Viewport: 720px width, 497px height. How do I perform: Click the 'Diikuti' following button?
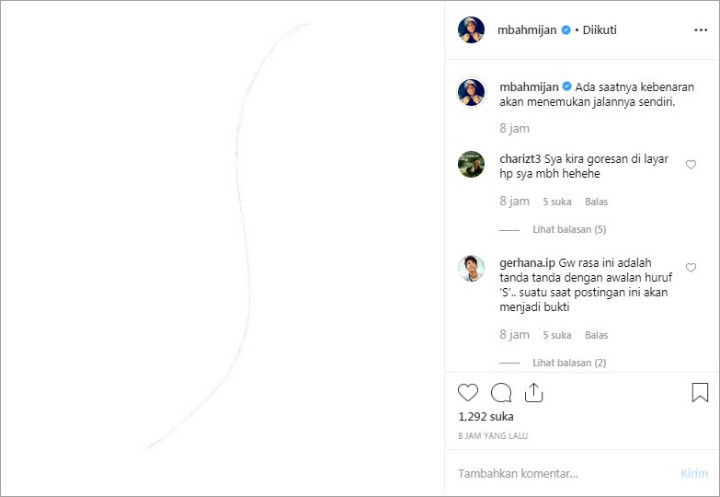598,30
